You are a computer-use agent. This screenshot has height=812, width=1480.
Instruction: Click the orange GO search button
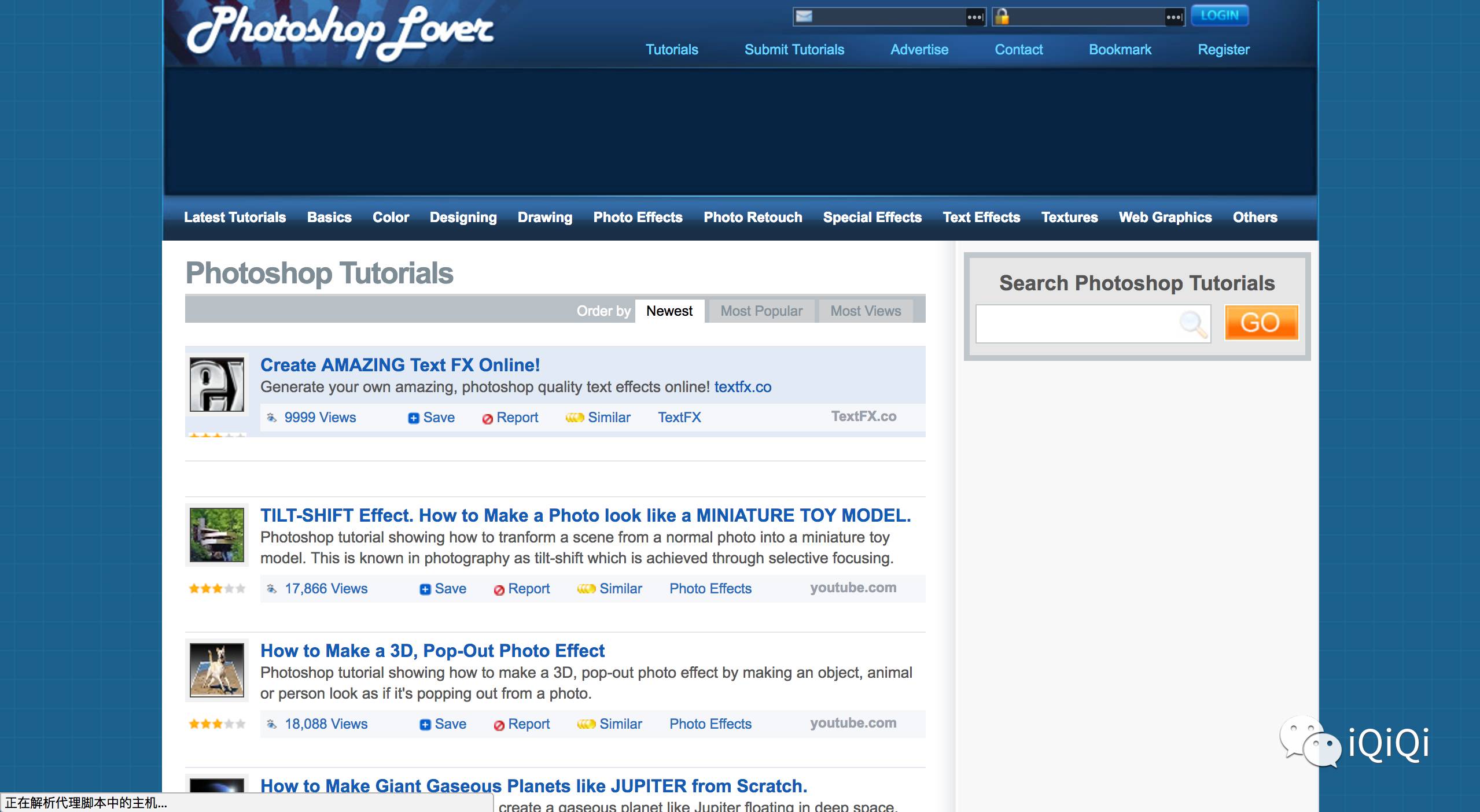point(1261,323)
